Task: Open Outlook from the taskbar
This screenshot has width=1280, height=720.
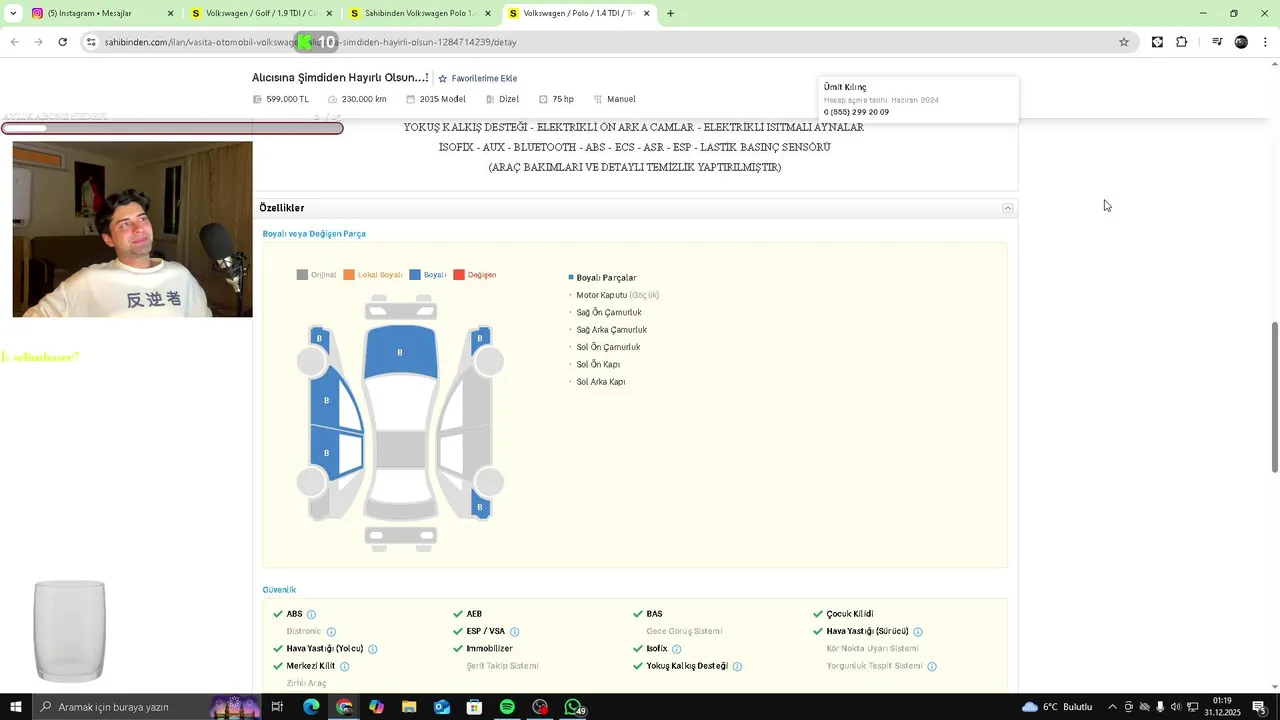Action: tap(442, 707)
